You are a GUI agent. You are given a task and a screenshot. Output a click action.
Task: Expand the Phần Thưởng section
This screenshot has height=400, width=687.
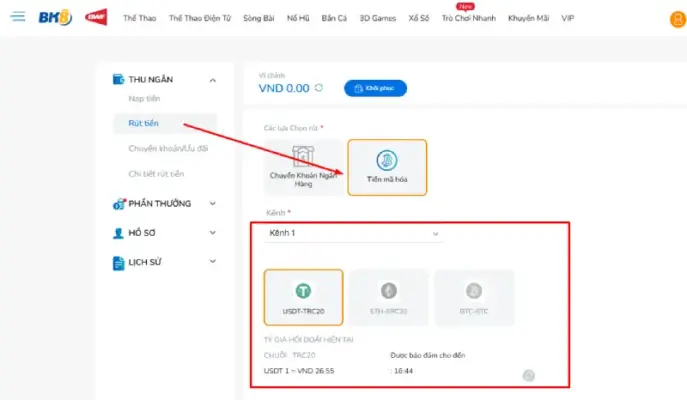point(212,203)
